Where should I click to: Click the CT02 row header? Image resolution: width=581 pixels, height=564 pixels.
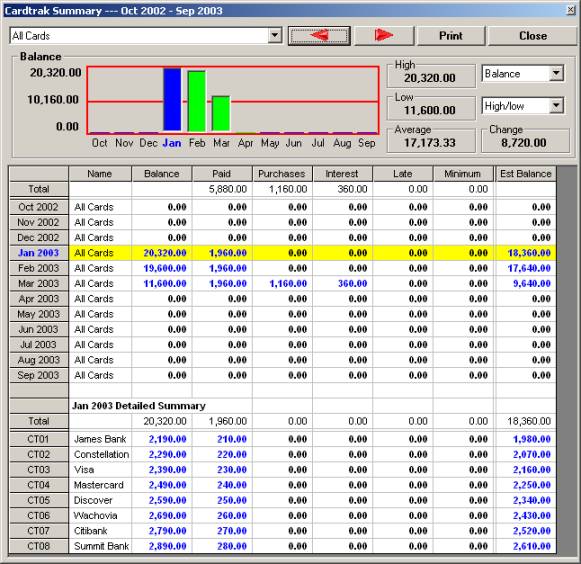pos(39,454)
